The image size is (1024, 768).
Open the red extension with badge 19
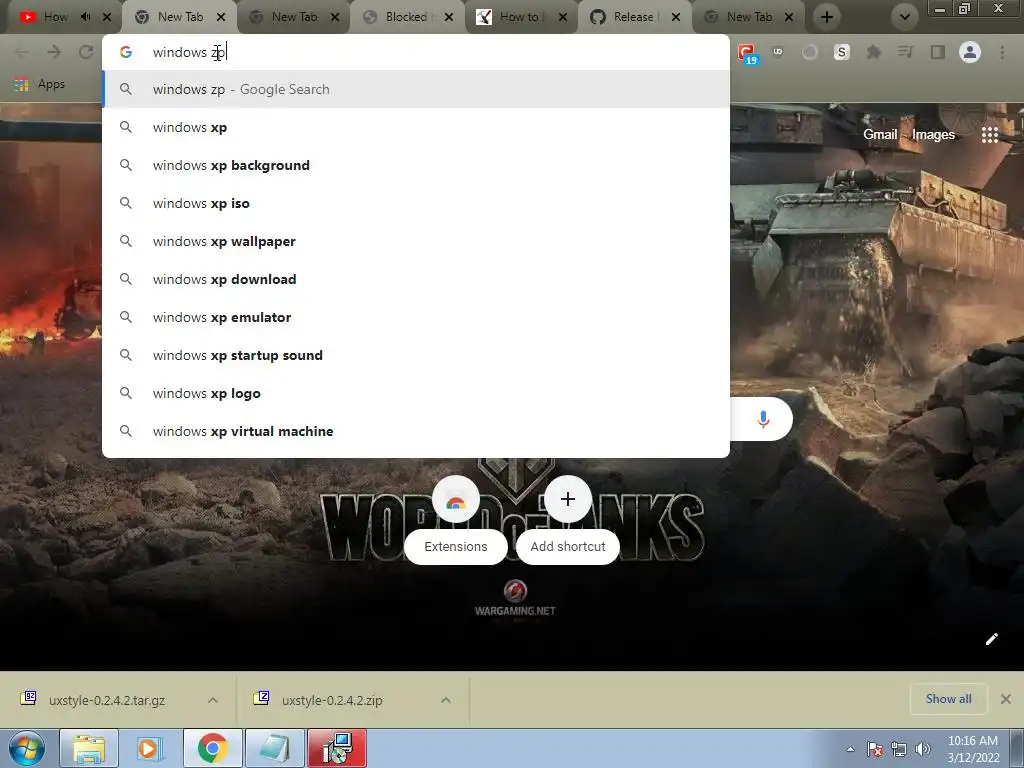click(747, 53)
